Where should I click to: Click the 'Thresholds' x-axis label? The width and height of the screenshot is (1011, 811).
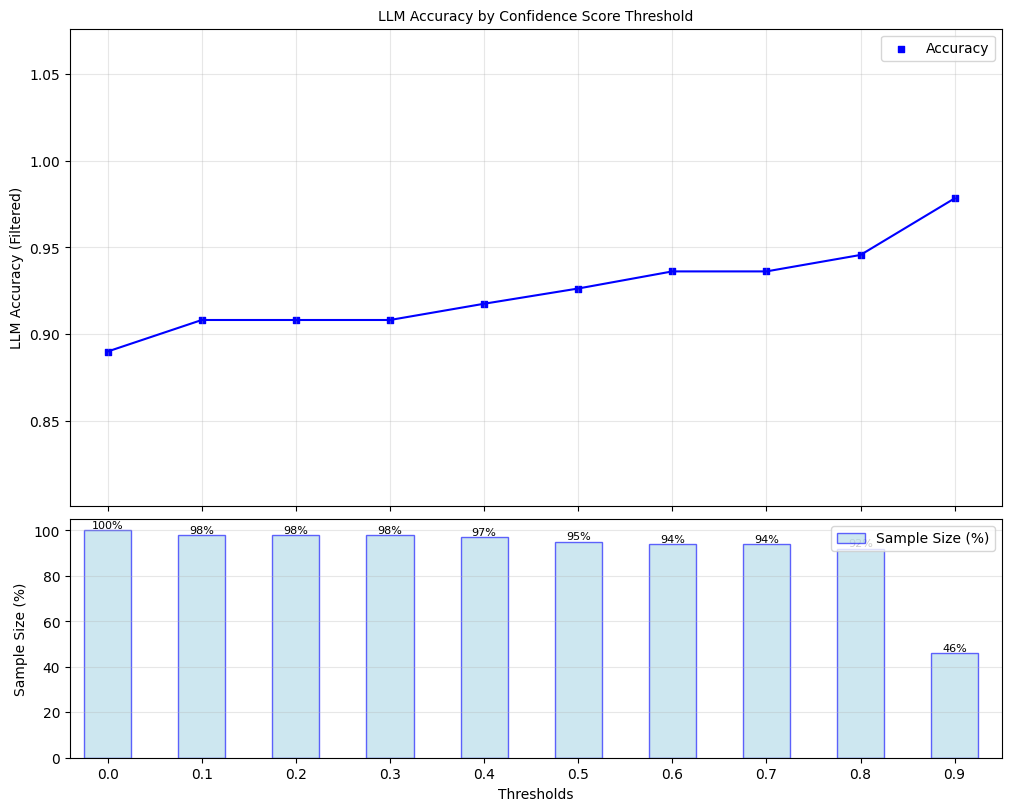[x=535, y=794]
